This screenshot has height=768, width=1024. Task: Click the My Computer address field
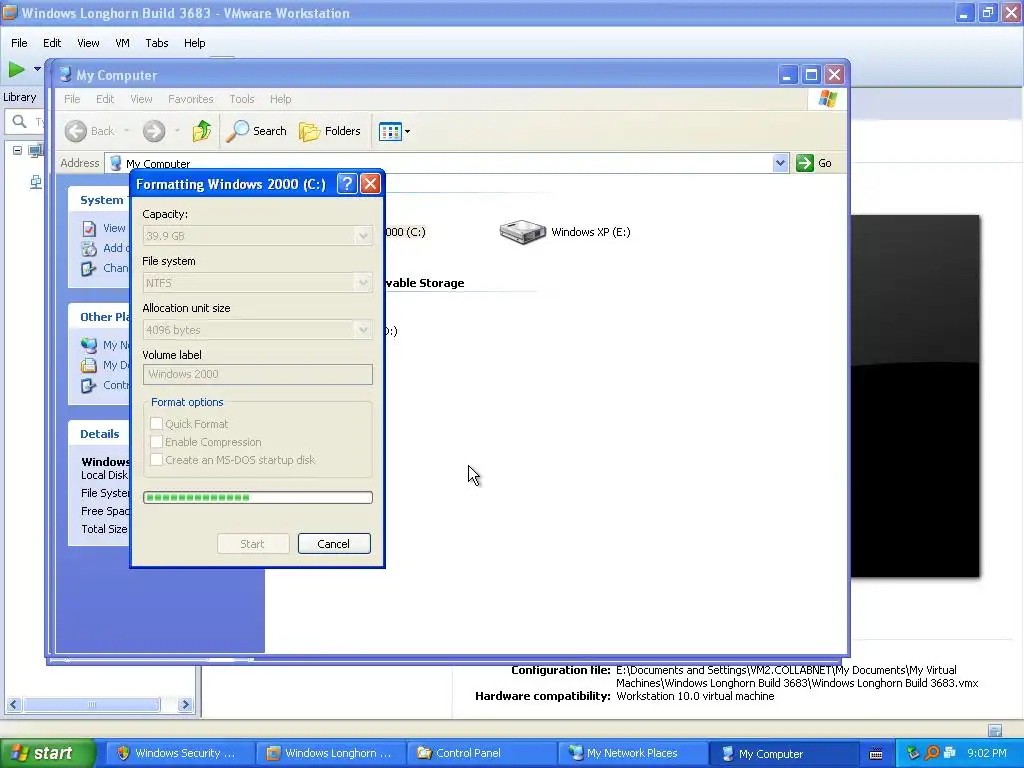[447, 163]
